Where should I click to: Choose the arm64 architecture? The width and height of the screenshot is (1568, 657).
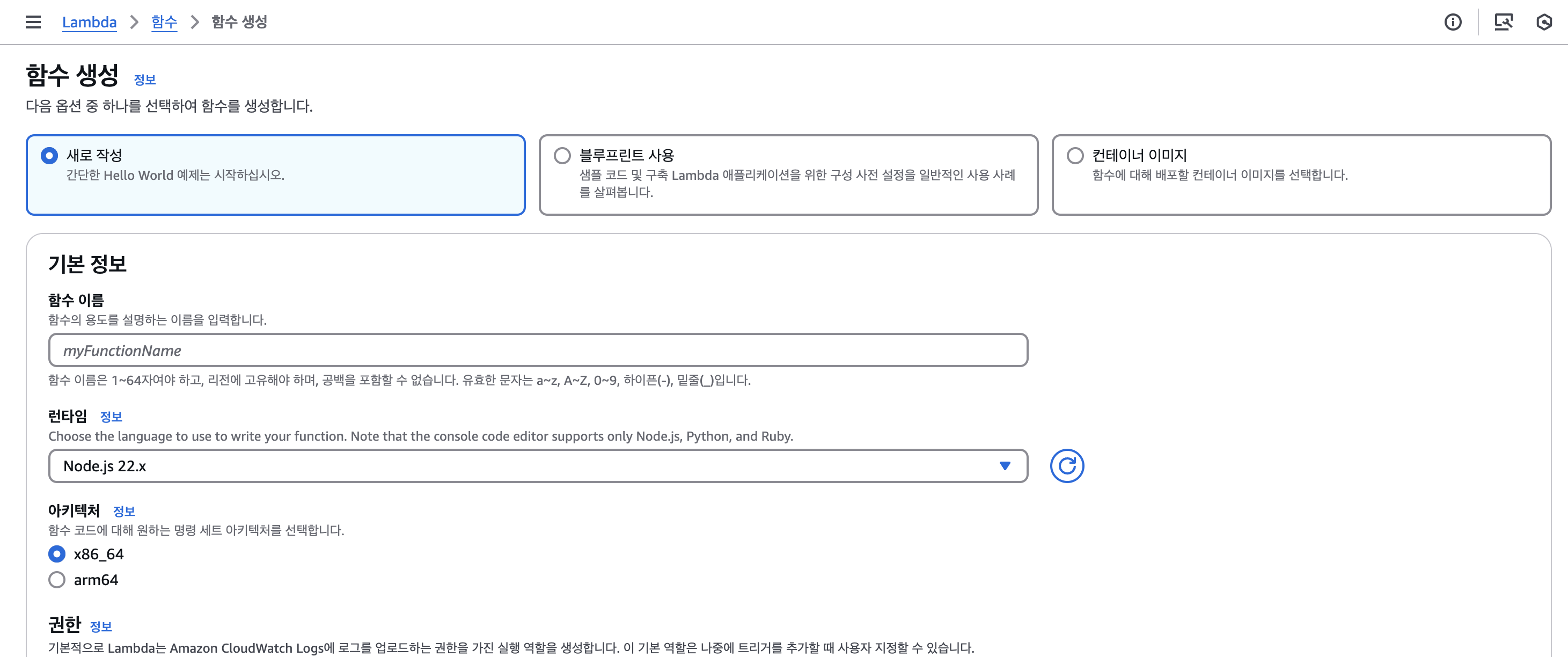coord(57,580)
